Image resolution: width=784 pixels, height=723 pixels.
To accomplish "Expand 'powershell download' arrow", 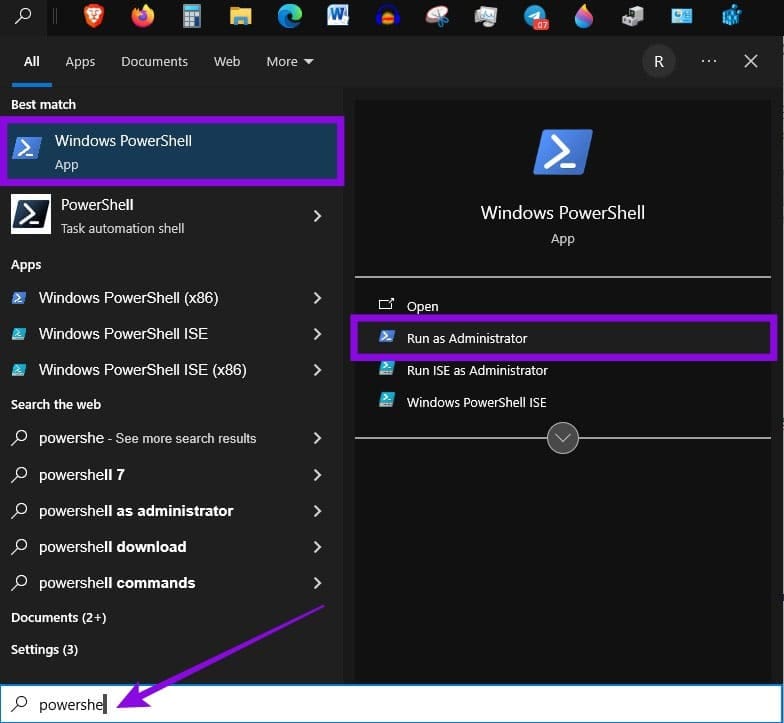I will click(x=317, y=547).
